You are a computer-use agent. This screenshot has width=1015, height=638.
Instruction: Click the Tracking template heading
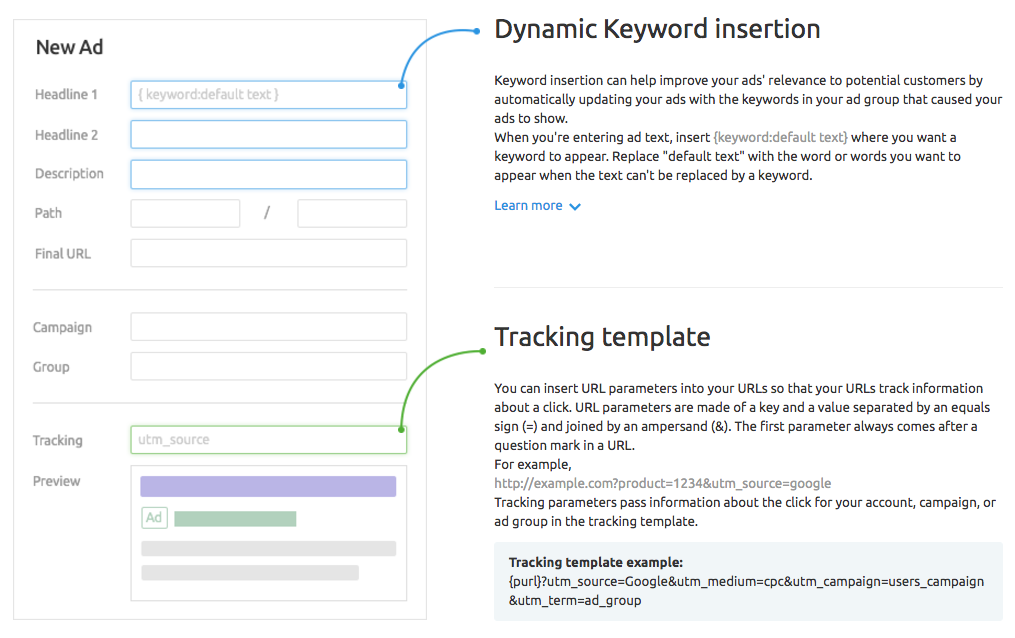(602, 337)
